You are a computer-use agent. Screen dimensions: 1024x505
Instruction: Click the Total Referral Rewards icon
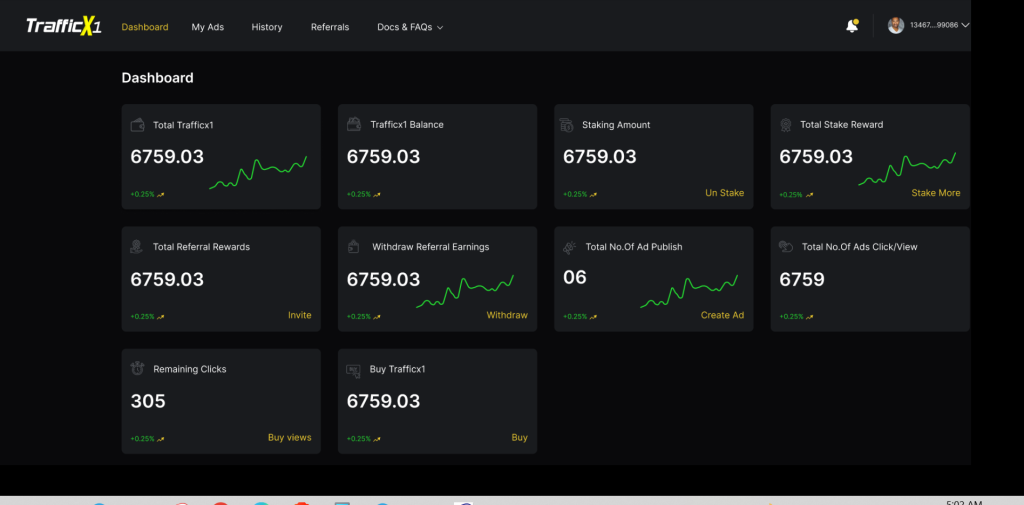click(137, 247)
